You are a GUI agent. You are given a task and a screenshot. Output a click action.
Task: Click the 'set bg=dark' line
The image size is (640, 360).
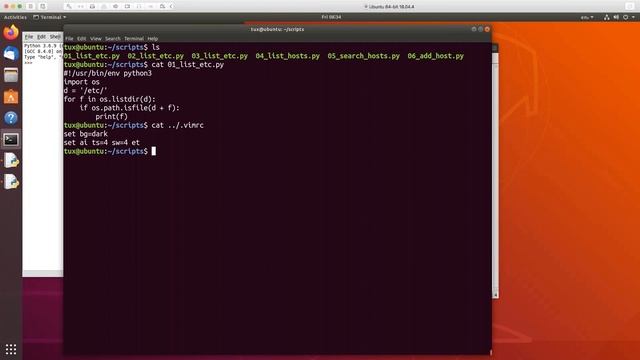tap(86, 134)
